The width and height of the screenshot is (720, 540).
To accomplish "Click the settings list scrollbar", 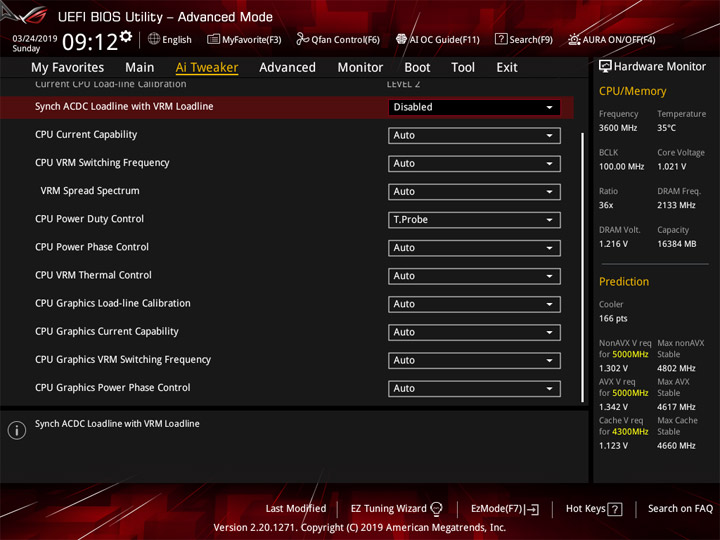I will [x=583, y=267].
